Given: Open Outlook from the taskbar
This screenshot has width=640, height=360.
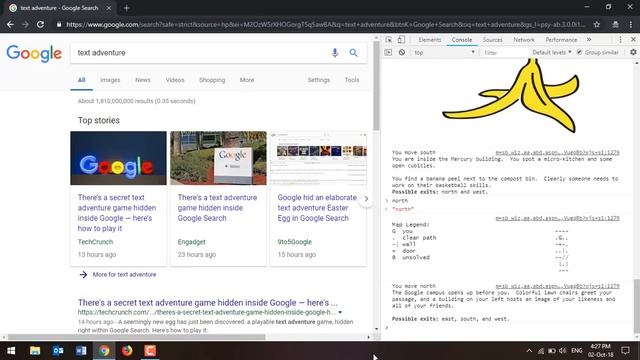Looking at the screenshot, I should (x=58, y=351).
